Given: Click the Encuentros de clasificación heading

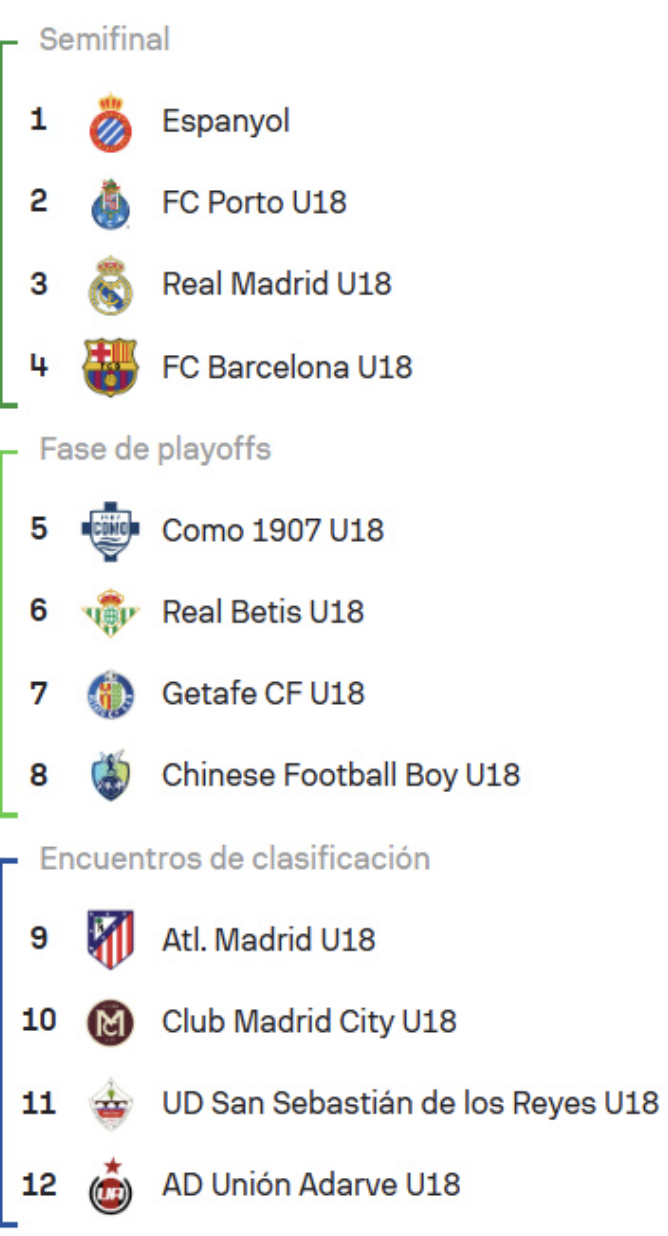Looking at the screenshot, I should (235, 858).
